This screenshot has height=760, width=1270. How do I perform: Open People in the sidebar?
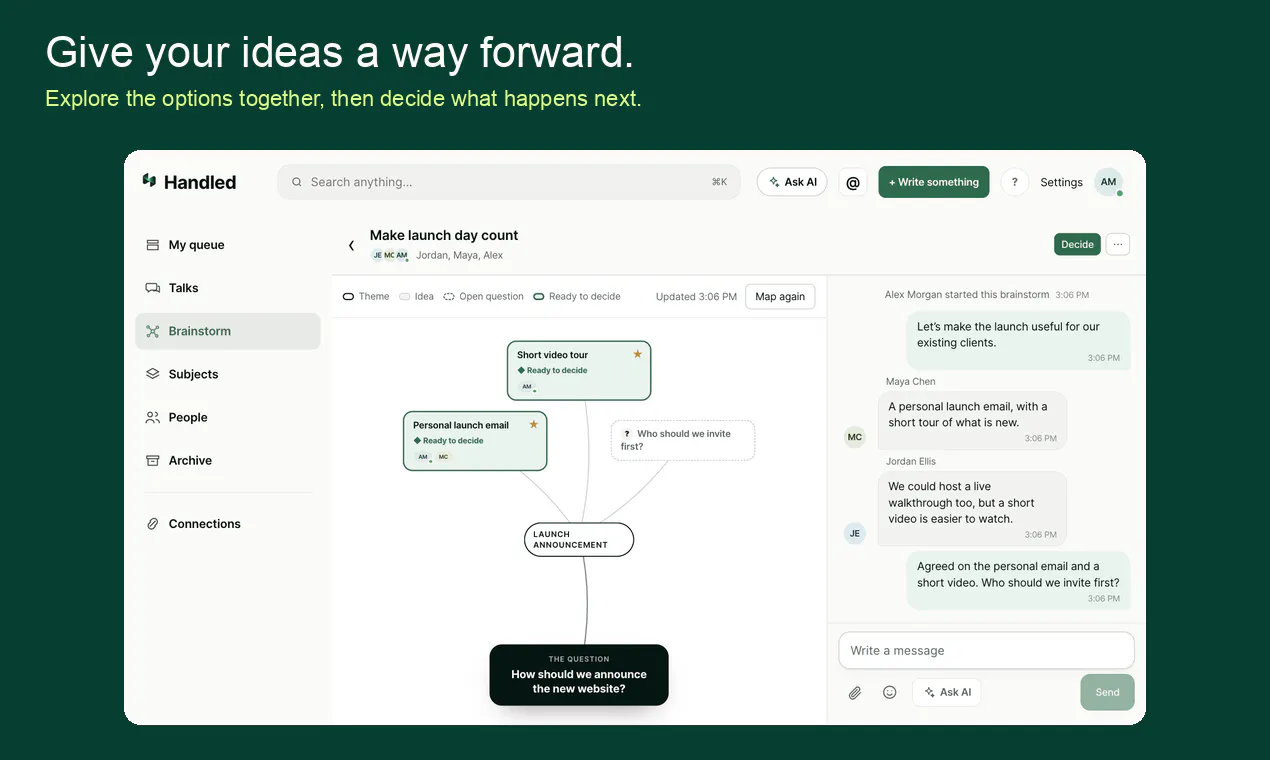tap(228, 417)
